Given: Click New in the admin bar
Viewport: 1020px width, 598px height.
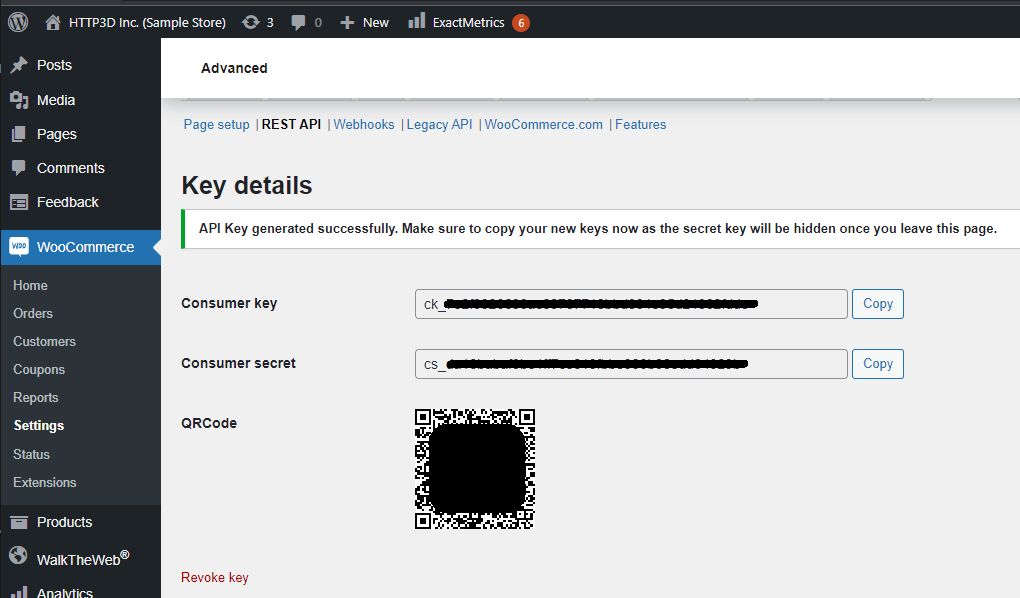Looking at the screenshot, I should (376, 23).
